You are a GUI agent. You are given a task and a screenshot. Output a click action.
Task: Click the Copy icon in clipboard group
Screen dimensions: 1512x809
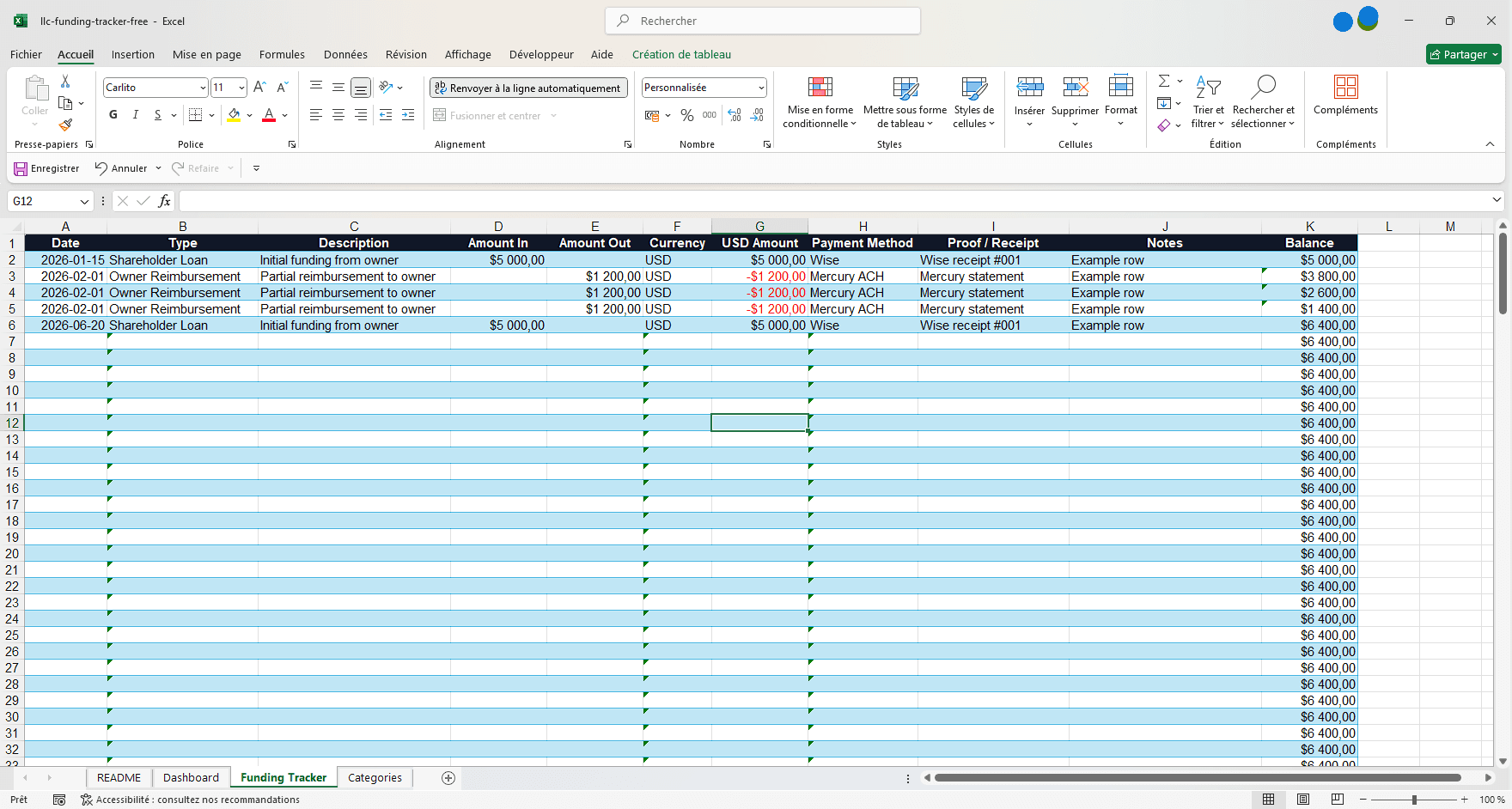point(65,103)
